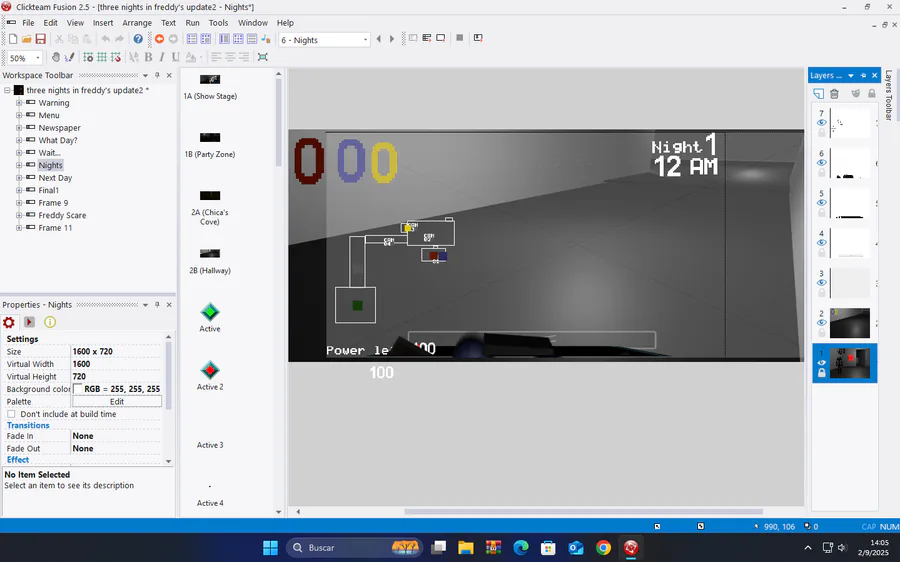Open the Run menu
900x562 pixels.
click(192, 23)
